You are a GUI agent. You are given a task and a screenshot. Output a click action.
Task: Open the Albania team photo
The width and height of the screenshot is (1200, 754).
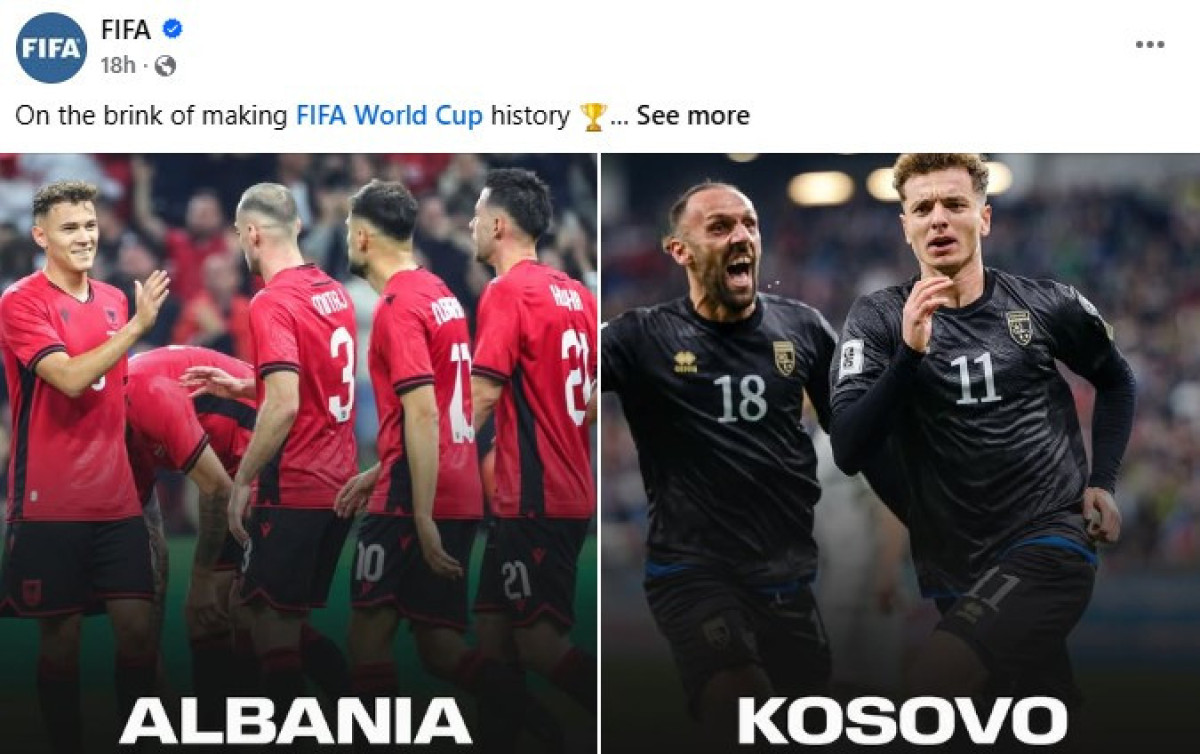298,453
